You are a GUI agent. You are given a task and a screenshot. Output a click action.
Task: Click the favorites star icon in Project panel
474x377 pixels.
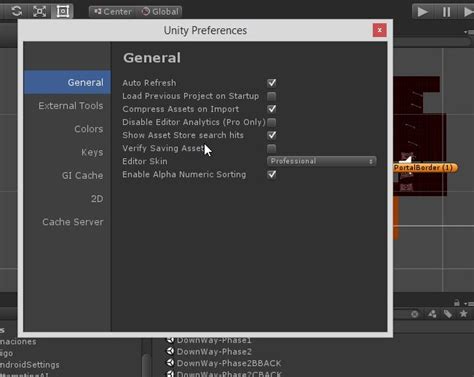[x=463, y=314]
